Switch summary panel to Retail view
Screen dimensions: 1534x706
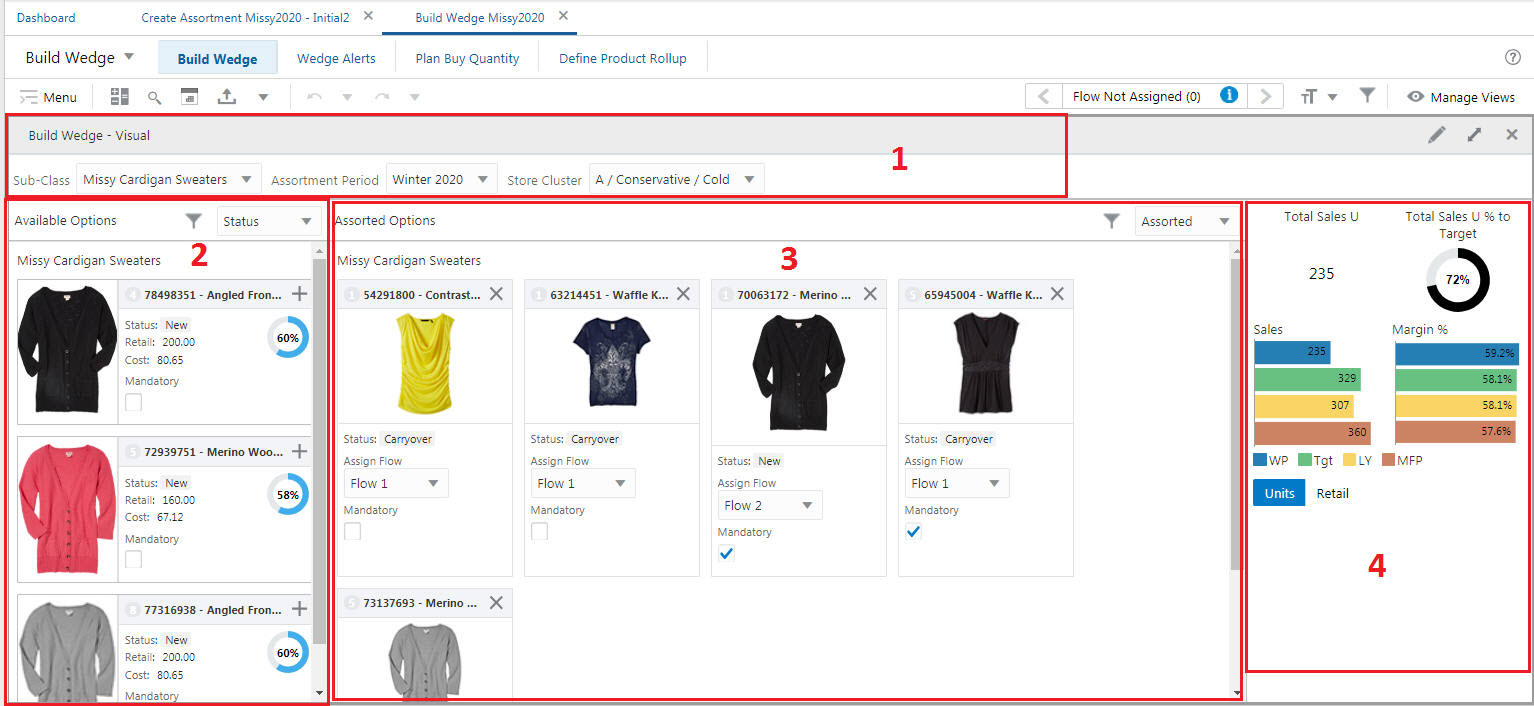[x=1332, y=492]
